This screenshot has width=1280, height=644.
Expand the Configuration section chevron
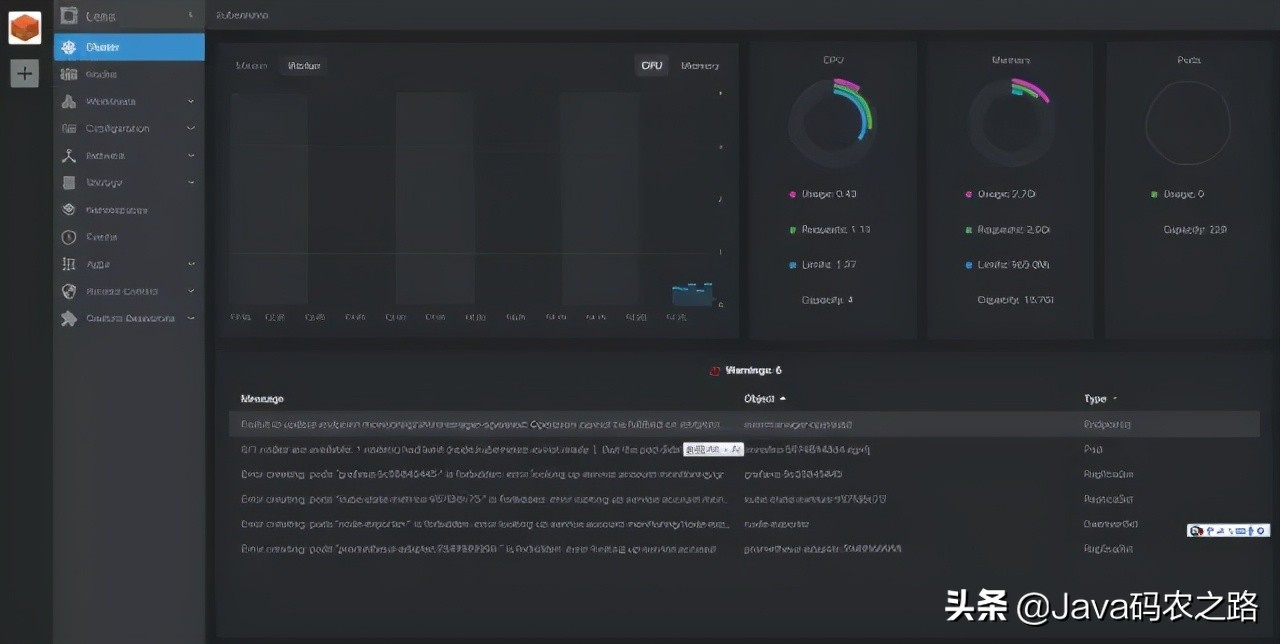(191, 128)
